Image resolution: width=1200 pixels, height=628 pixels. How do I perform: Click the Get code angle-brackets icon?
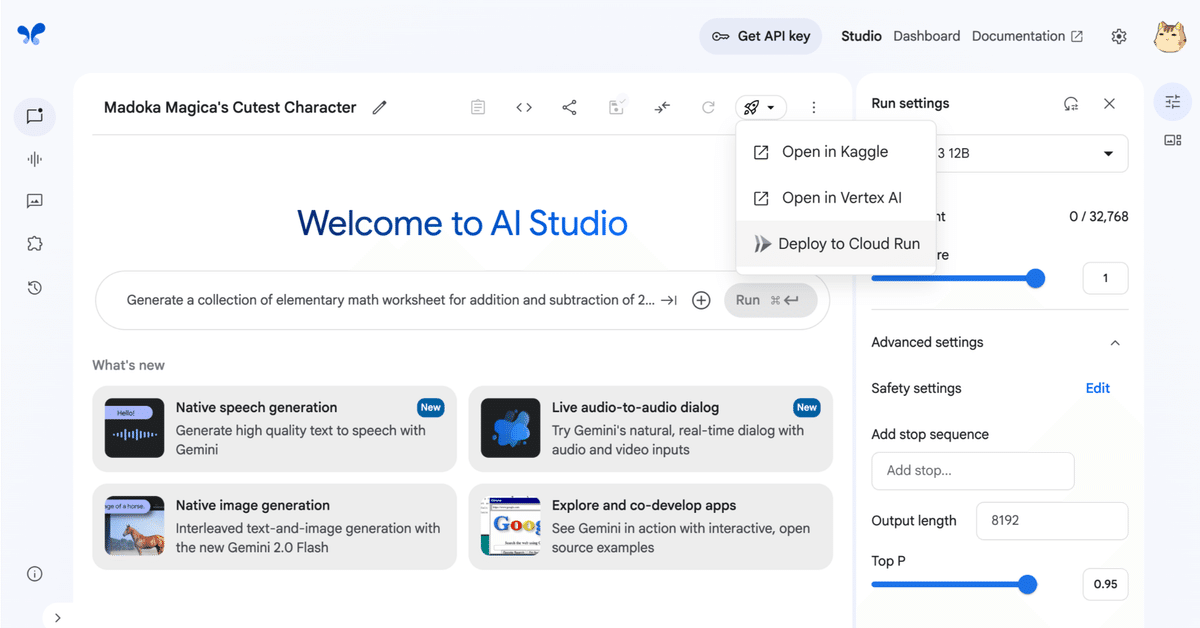[523, 107]
